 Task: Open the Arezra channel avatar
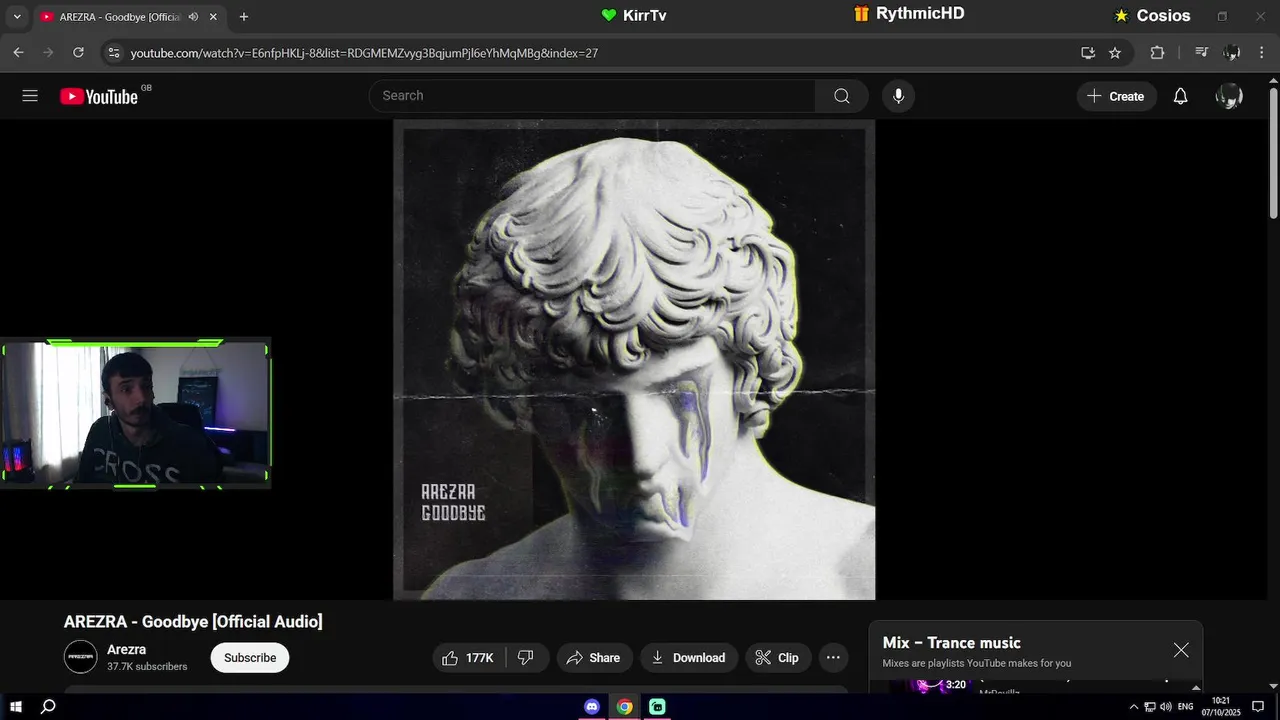click(x=81, y=657)
